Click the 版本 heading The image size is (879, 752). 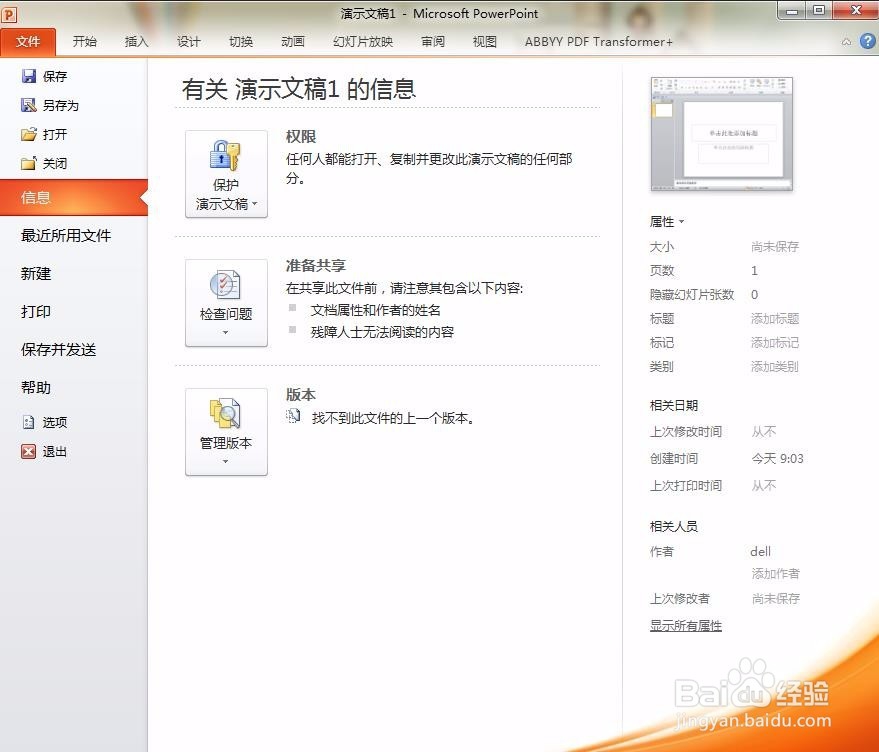click(x=301, y=394)
